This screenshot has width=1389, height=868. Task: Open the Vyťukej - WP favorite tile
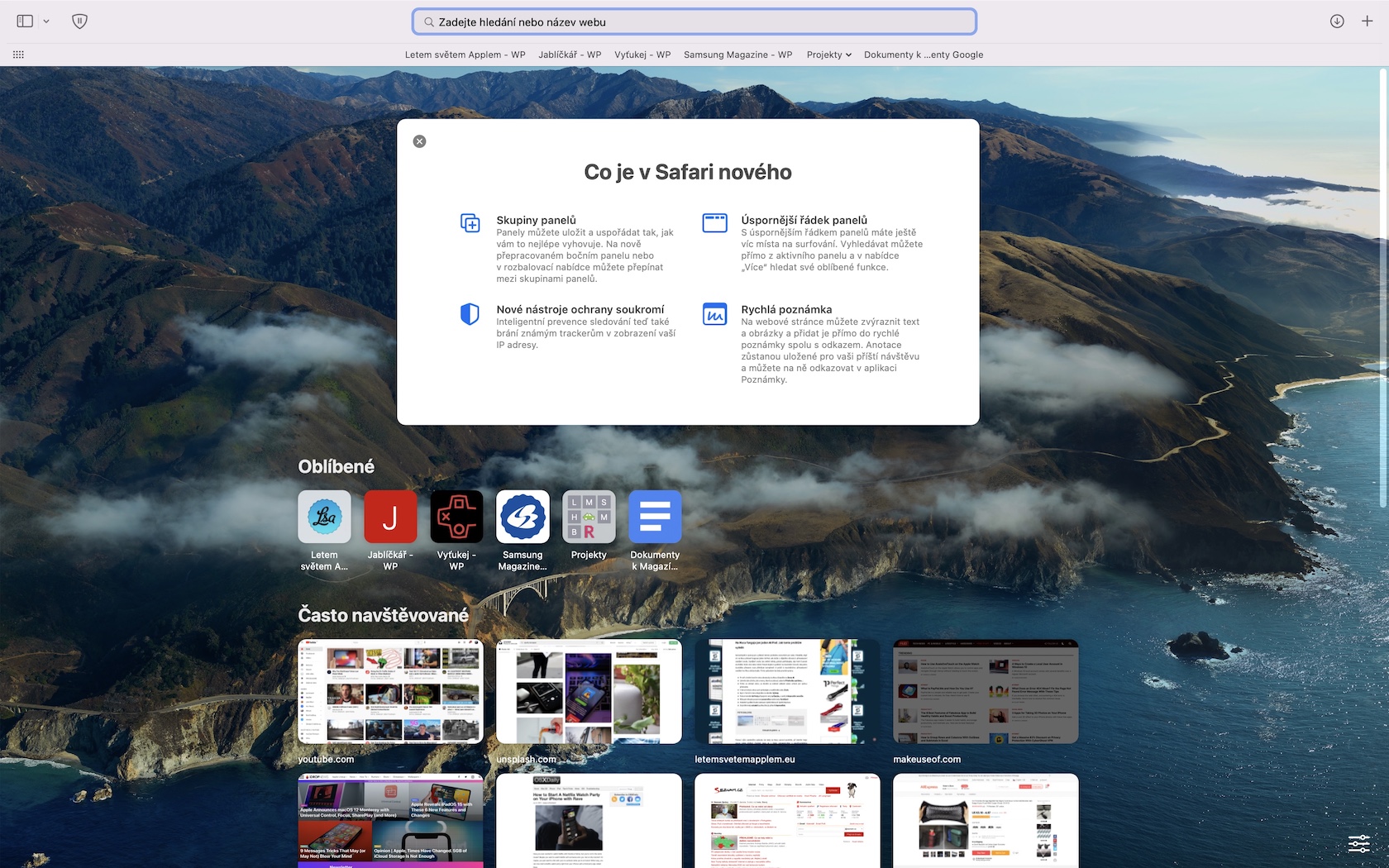click(456, 517)
